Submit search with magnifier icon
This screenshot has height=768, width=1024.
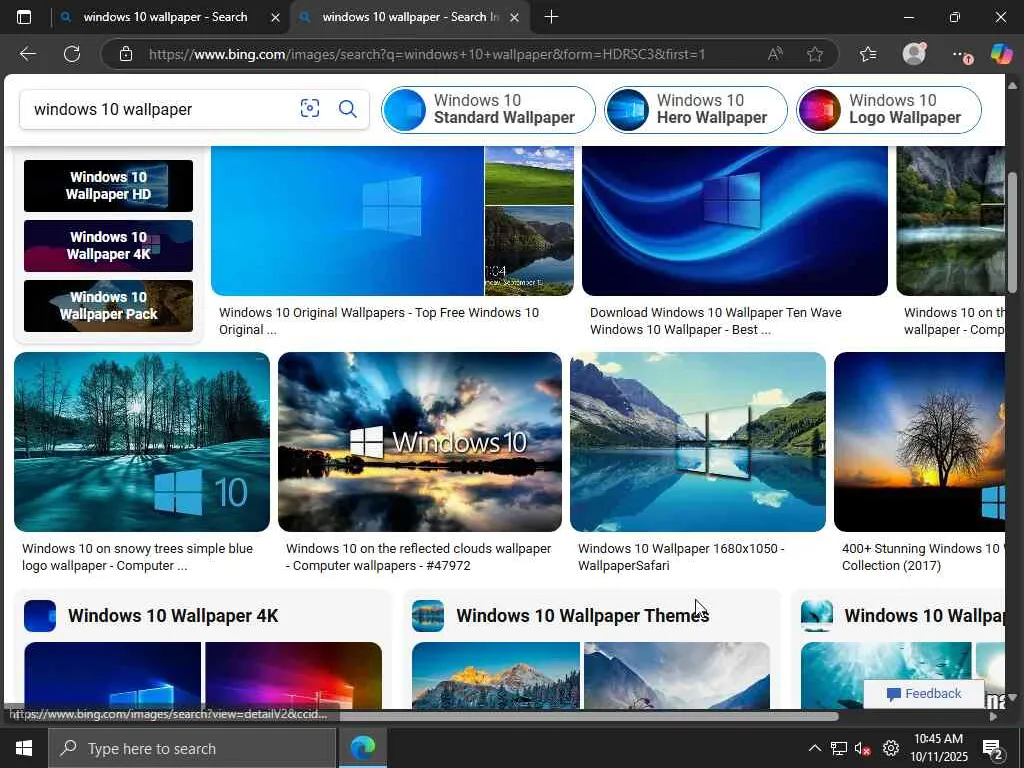(348, 108)
